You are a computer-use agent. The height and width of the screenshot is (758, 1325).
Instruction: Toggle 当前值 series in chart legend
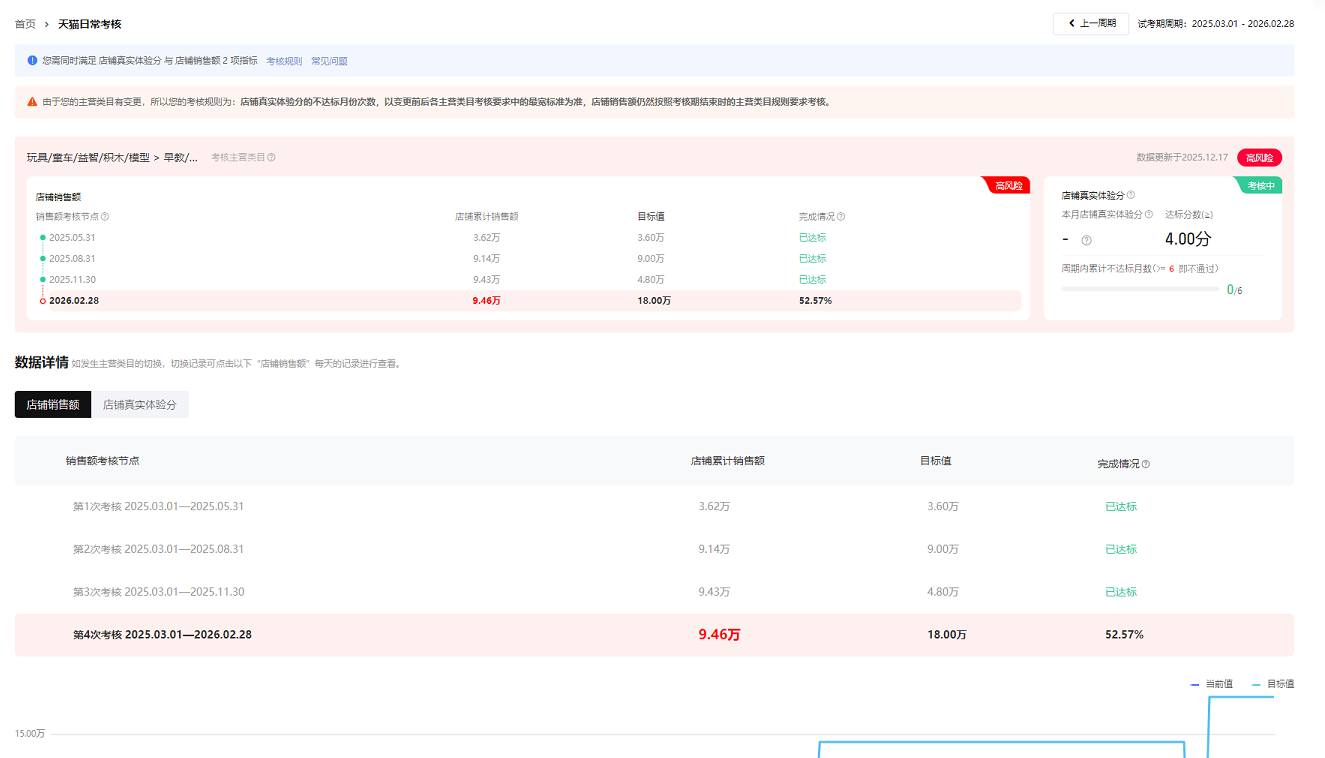tap(1211, 684)
